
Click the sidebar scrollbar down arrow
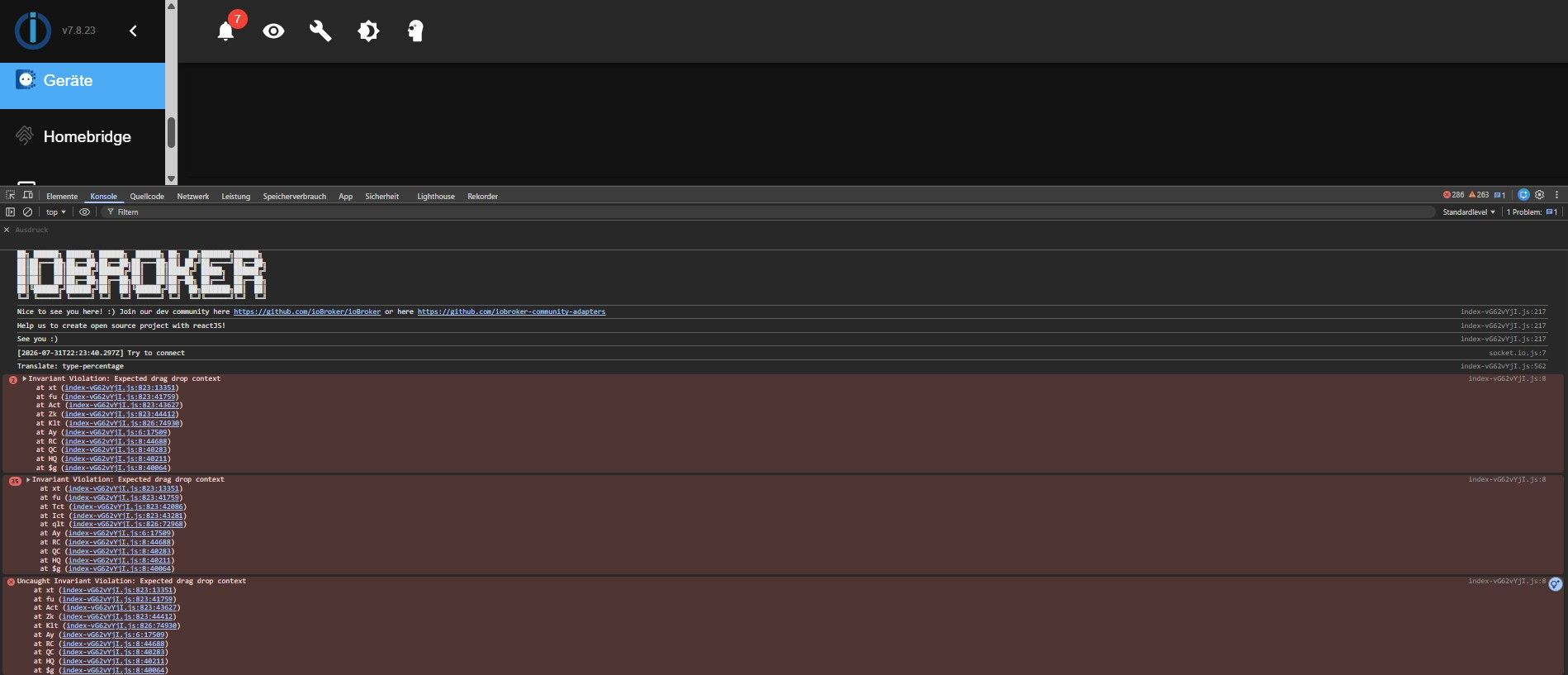coord(171,178)
